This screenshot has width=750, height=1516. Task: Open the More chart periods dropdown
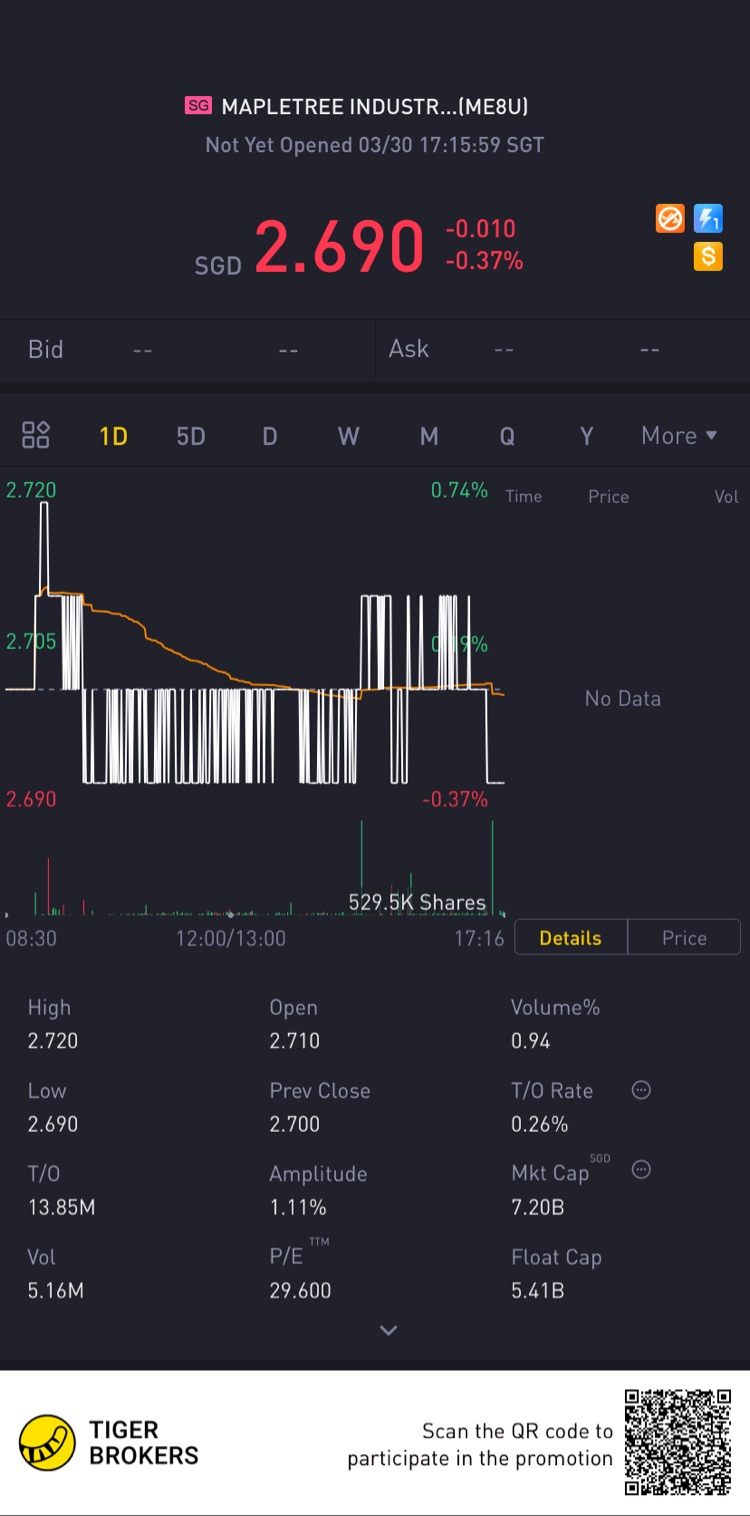(679, 436)
